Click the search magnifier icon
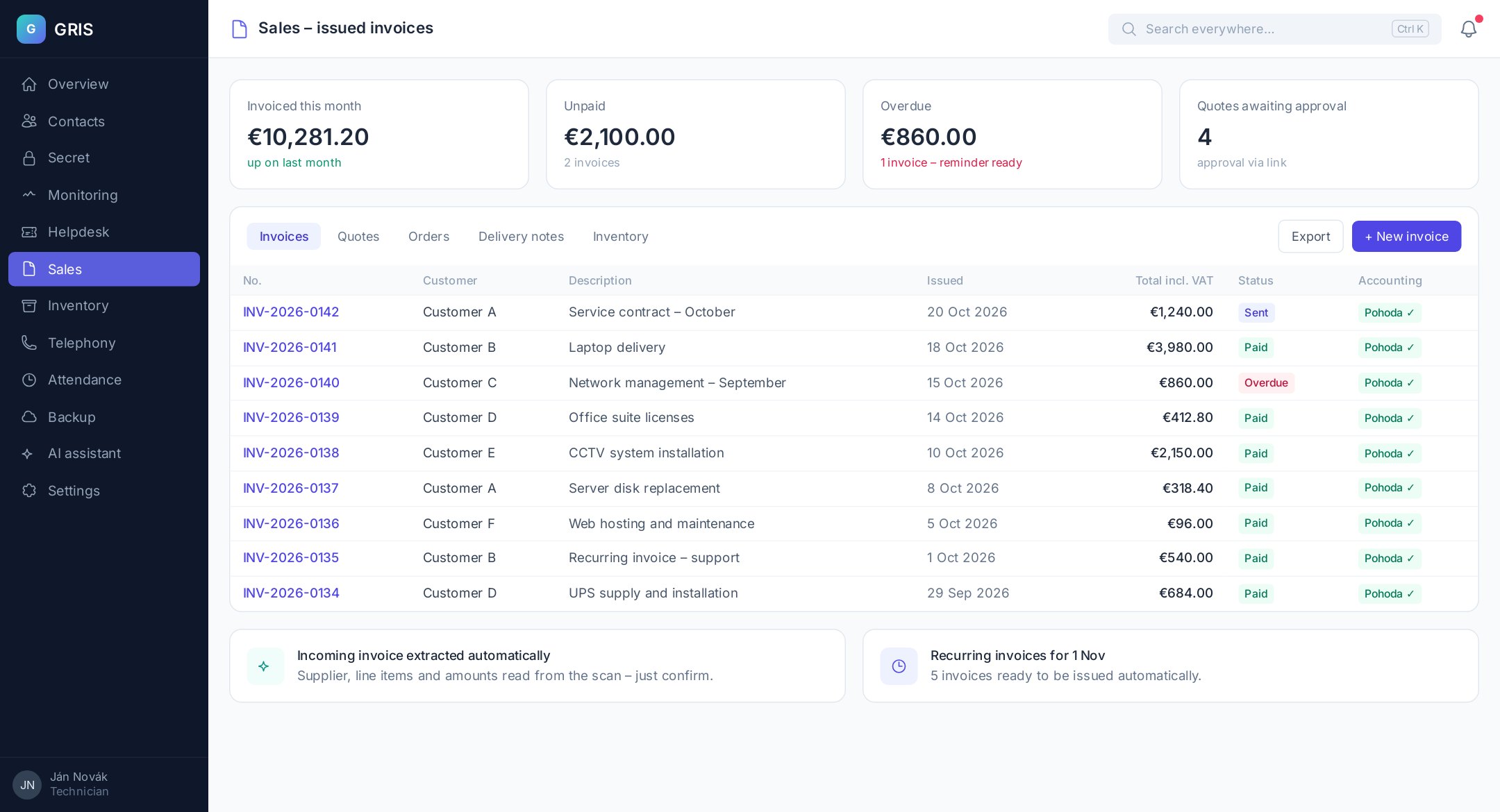 1129,29
